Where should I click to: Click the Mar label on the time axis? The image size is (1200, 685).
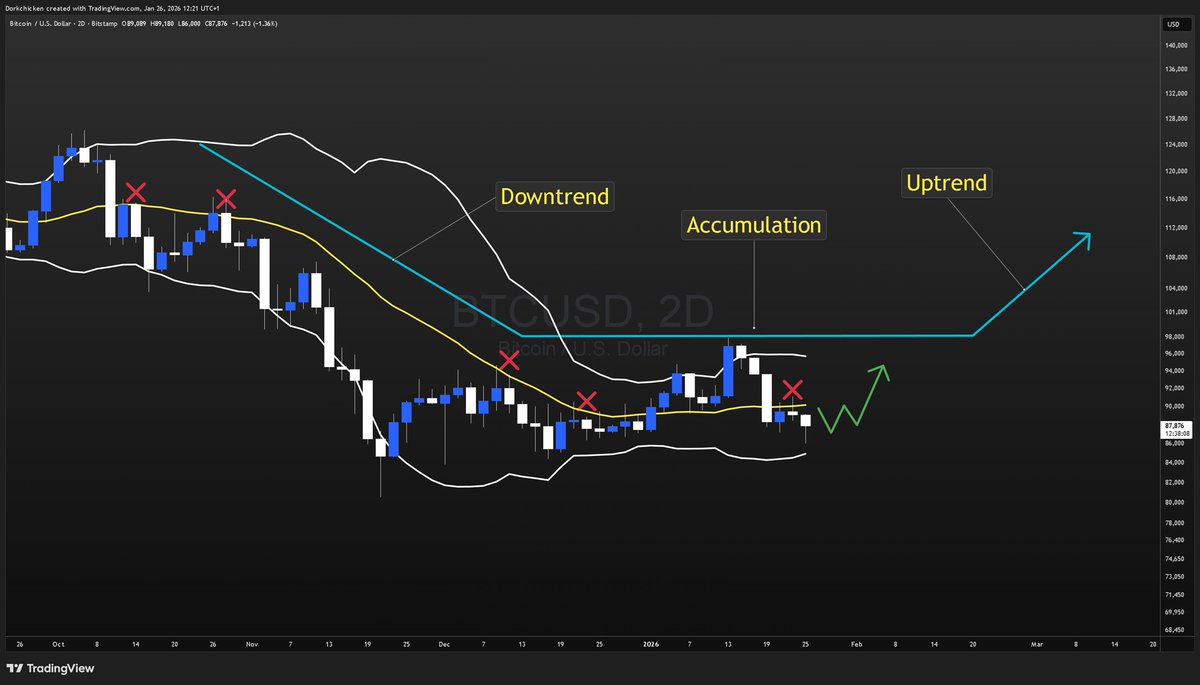tap(1036, 645)
